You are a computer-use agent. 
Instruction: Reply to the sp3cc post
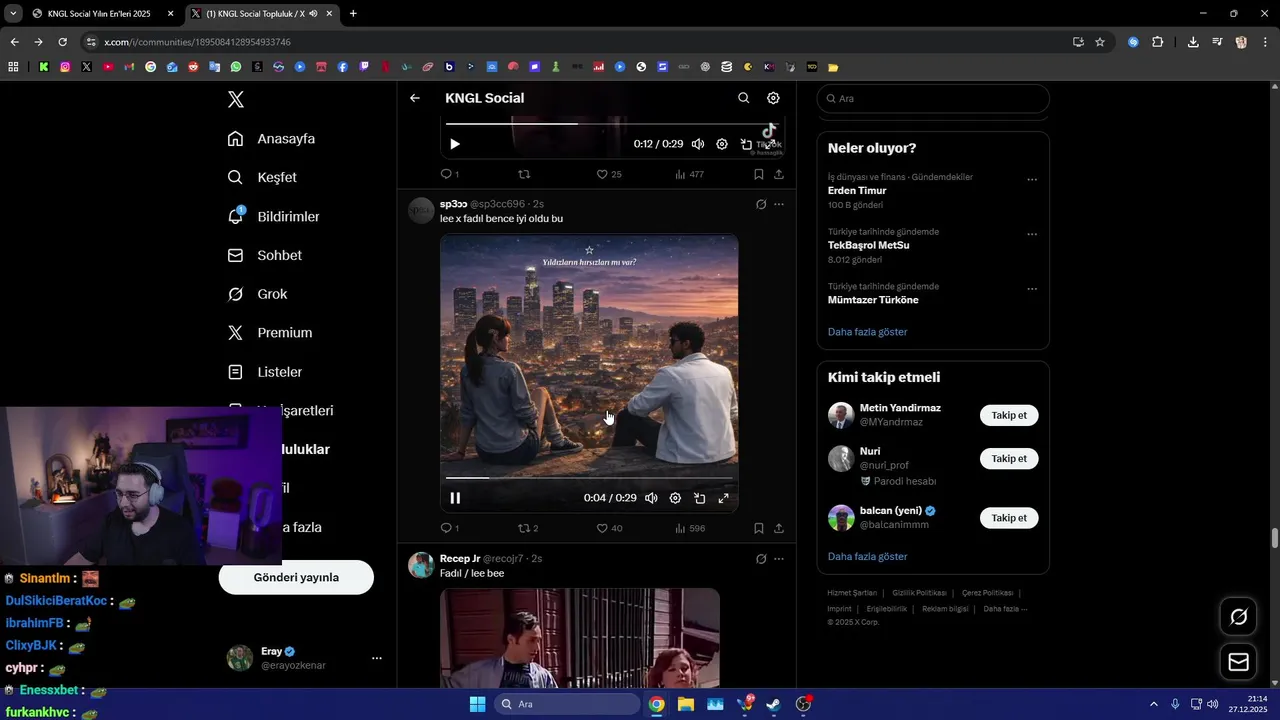[x=450, y=528]
